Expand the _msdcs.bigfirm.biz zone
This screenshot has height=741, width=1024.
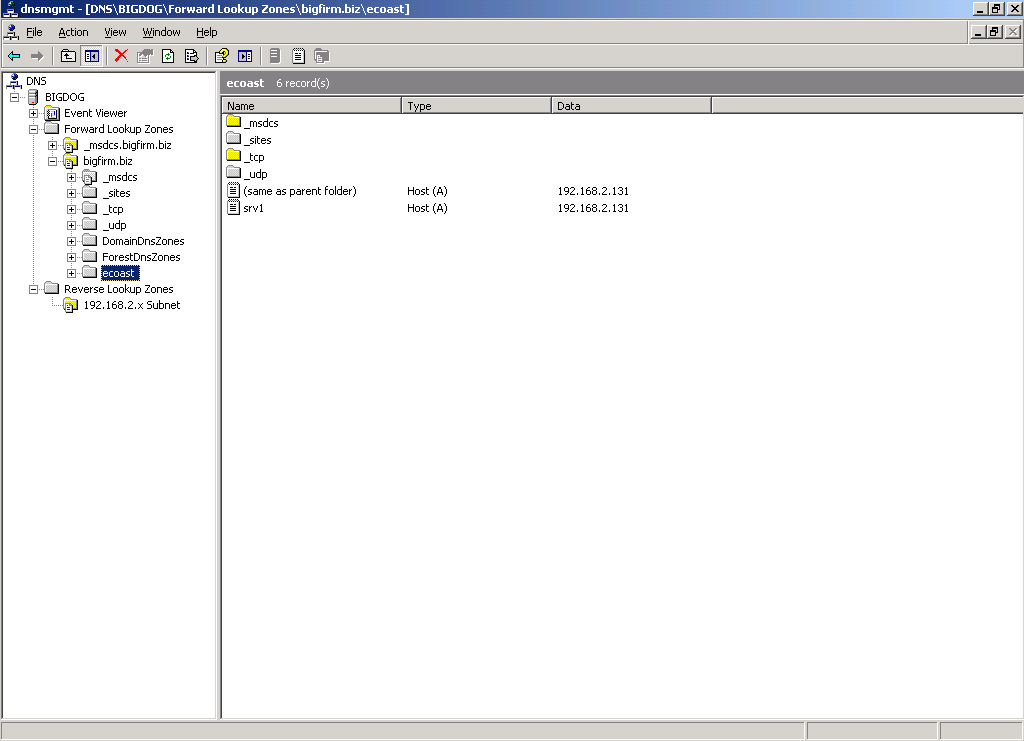52,145
